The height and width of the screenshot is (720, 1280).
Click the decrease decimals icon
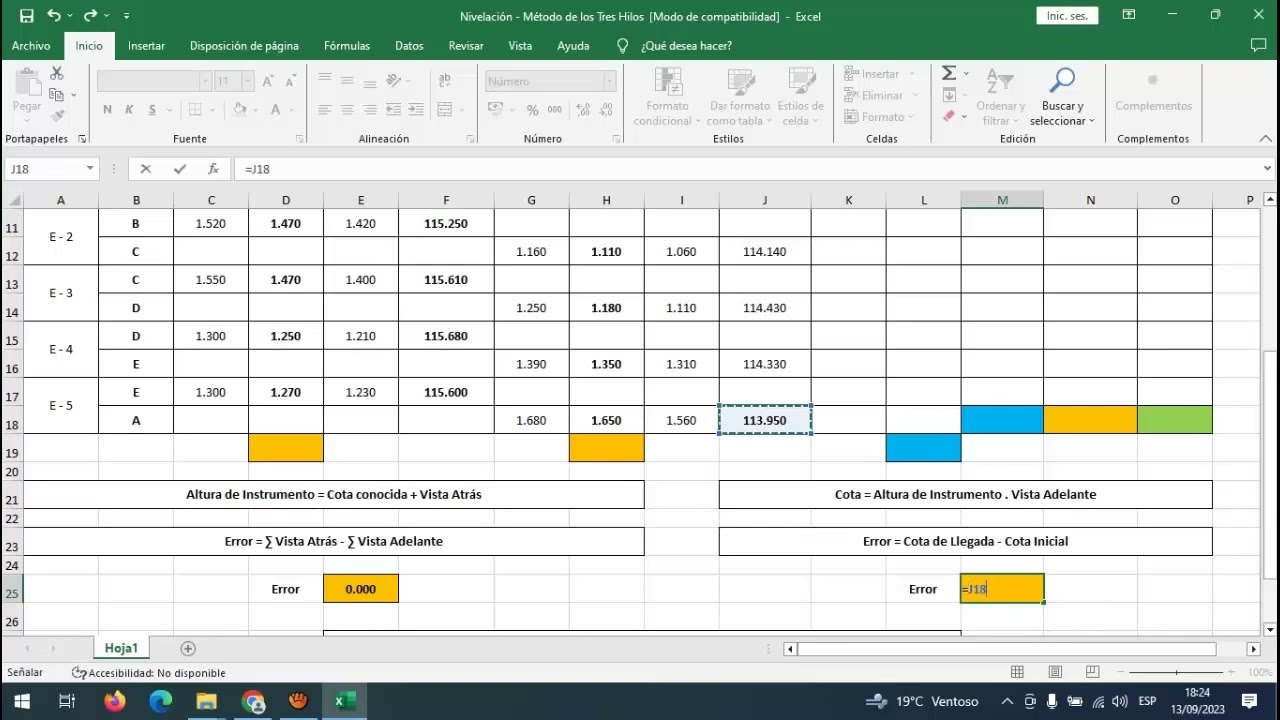click(604, 110)
